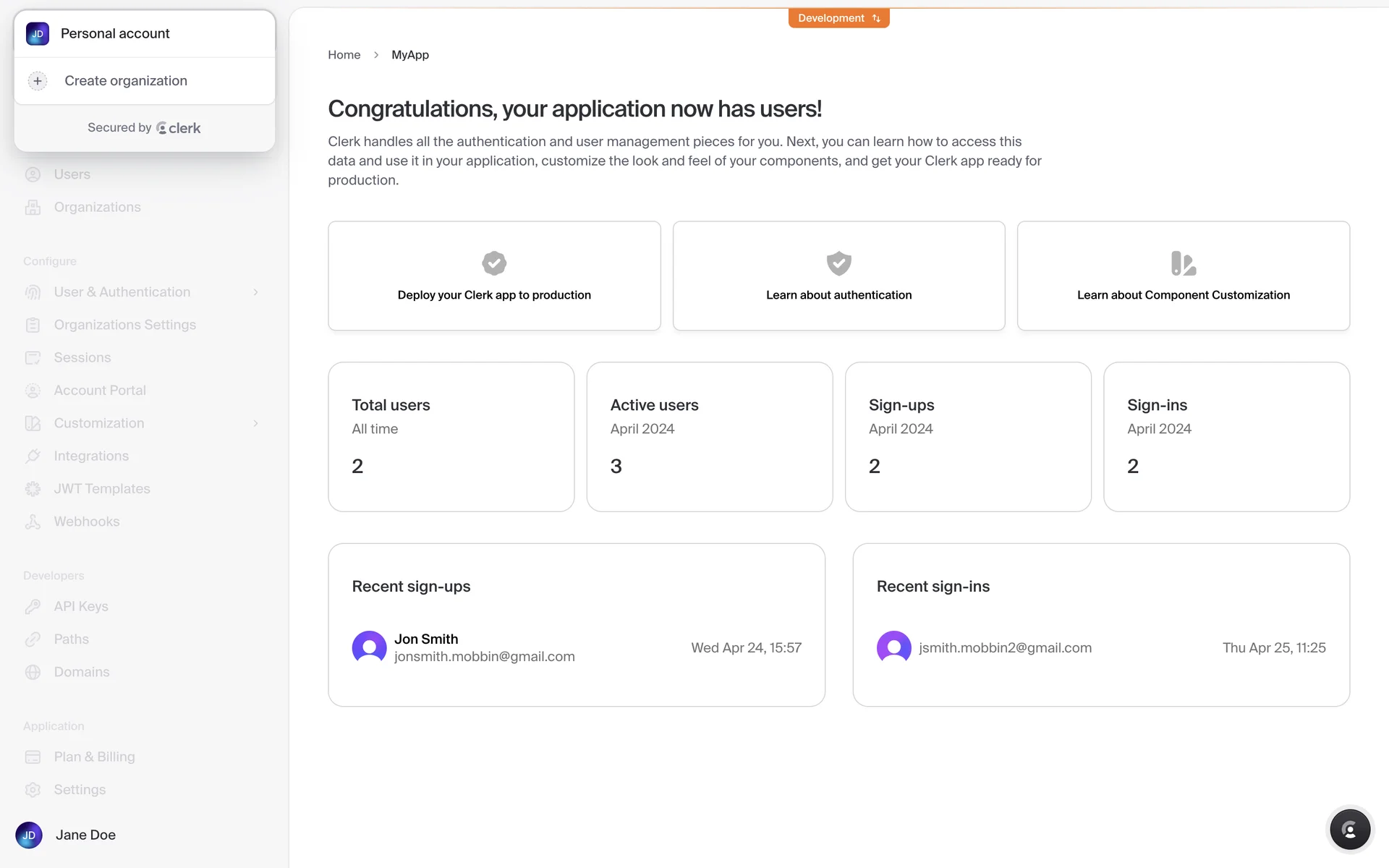This screenshot has width=1389, height=868.
Task: Go to Home breadcrumb link
Action: click(x=344, y=55)
